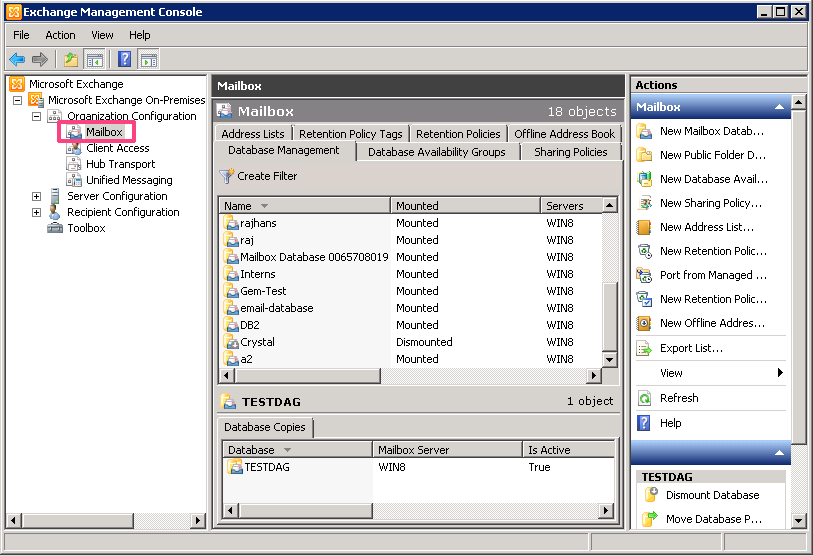Select Mailbox node in tree
This screenshot has width=813, height=556.
click(104, 132)
